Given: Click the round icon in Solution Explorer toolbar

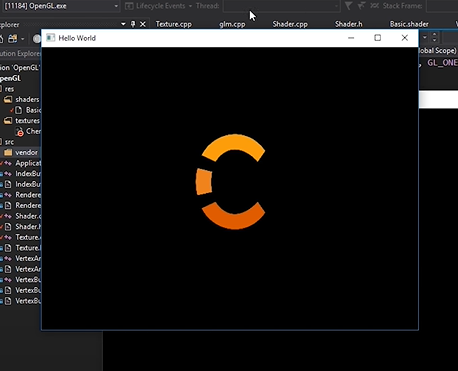Looking at the screenshot, I should (x=36, y=39).
